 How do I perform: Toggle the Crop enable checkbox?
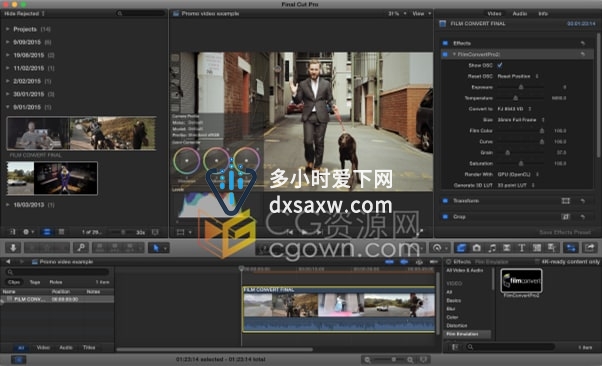point(445,217)
